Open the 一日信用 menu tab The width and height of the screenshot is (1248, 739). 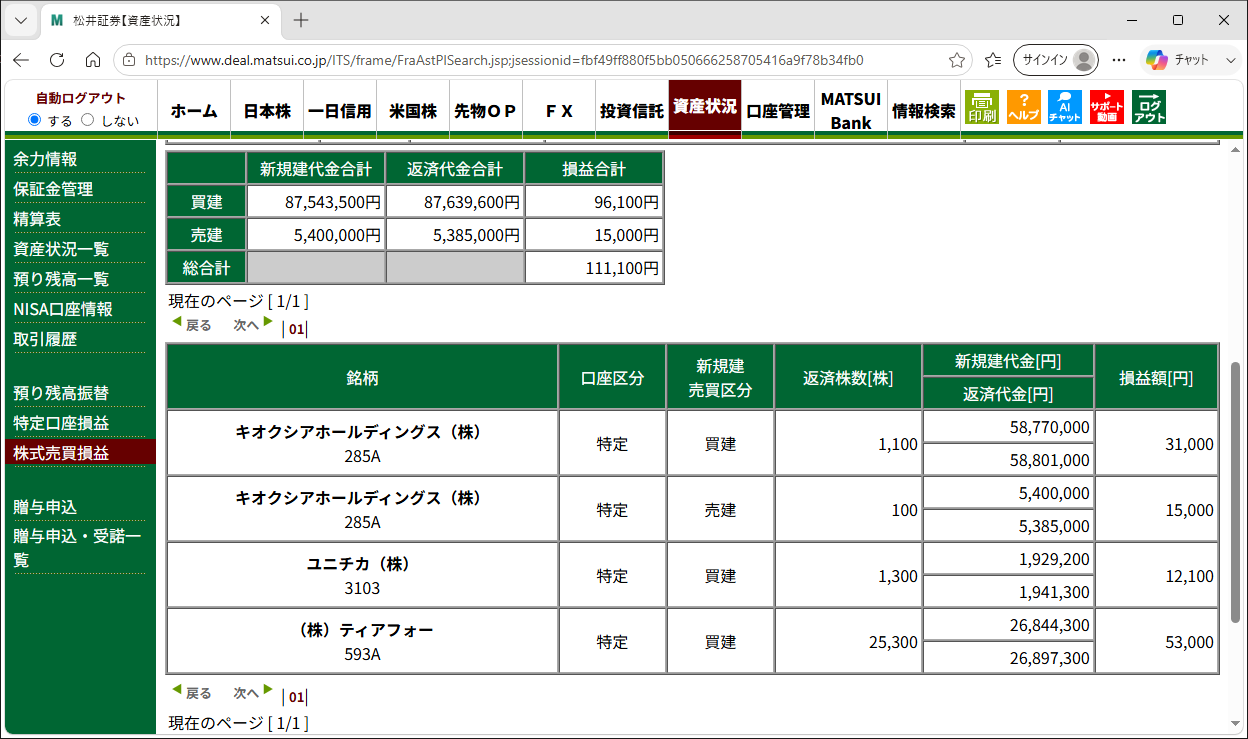[340, 111]
